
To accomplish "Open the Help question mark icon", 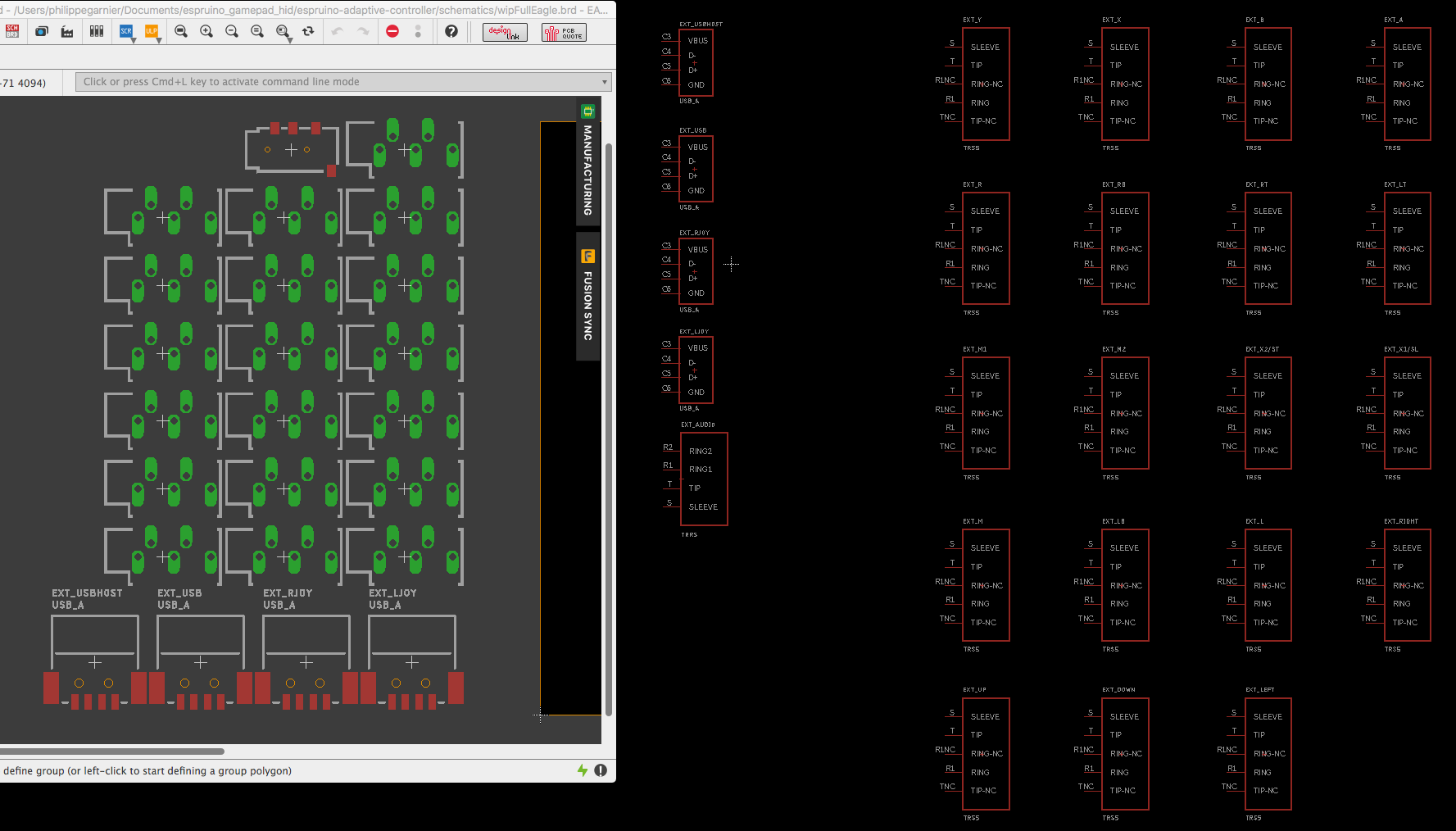I will [x=451, y=31].
